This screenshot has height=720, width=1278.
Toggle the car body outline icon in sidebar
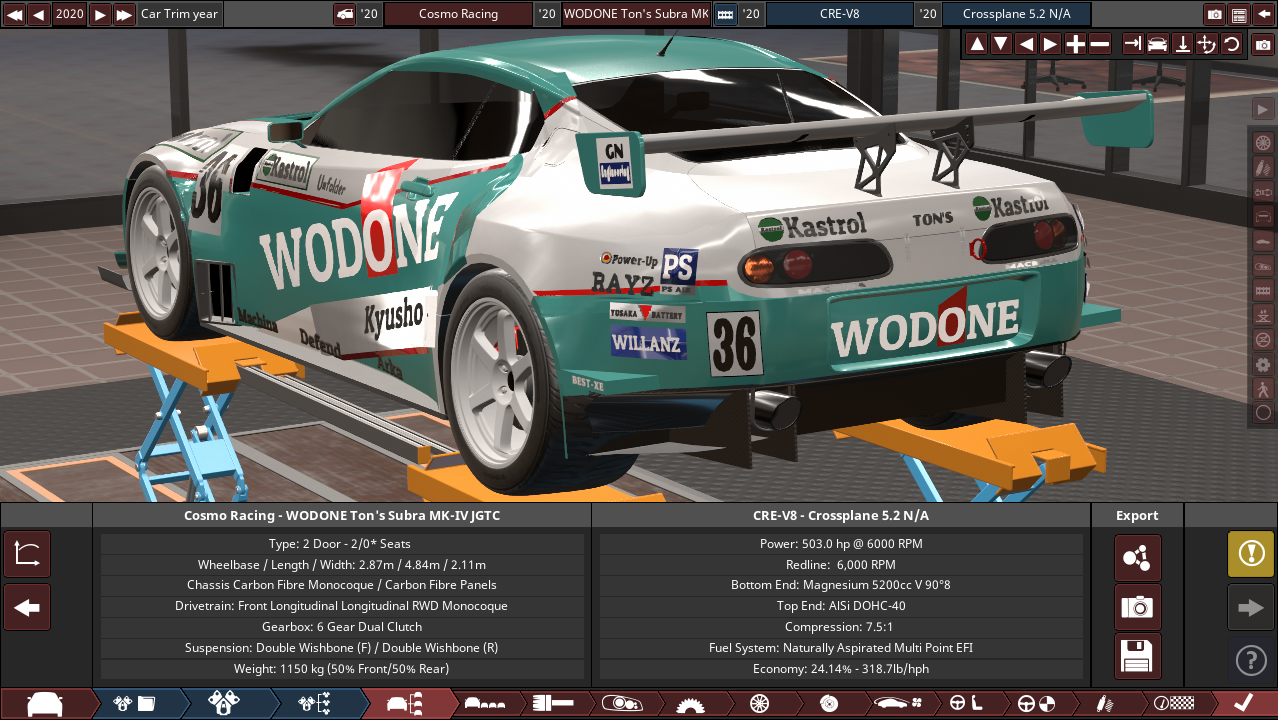coord(1263,216)
